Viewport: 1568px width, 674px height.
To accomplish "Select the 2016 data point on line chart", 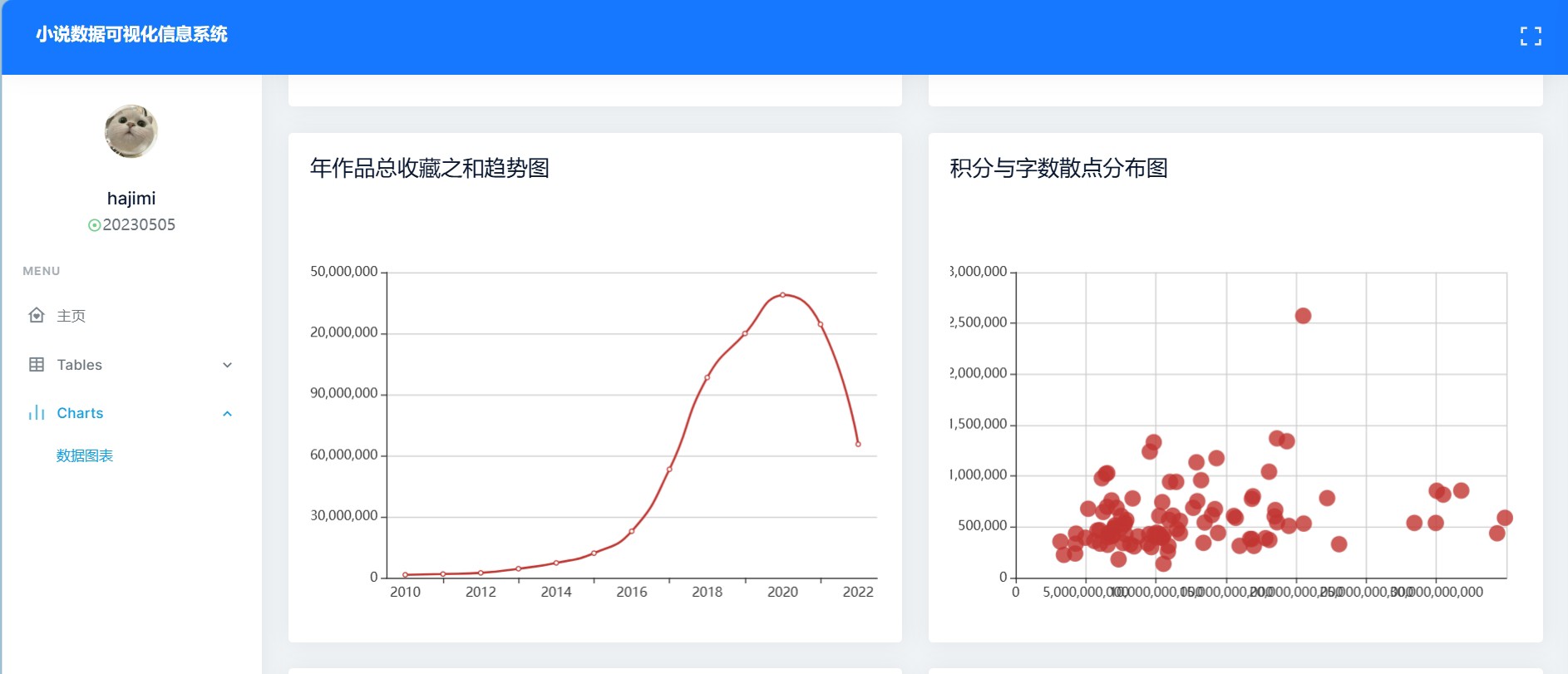I will pos(632,531).
